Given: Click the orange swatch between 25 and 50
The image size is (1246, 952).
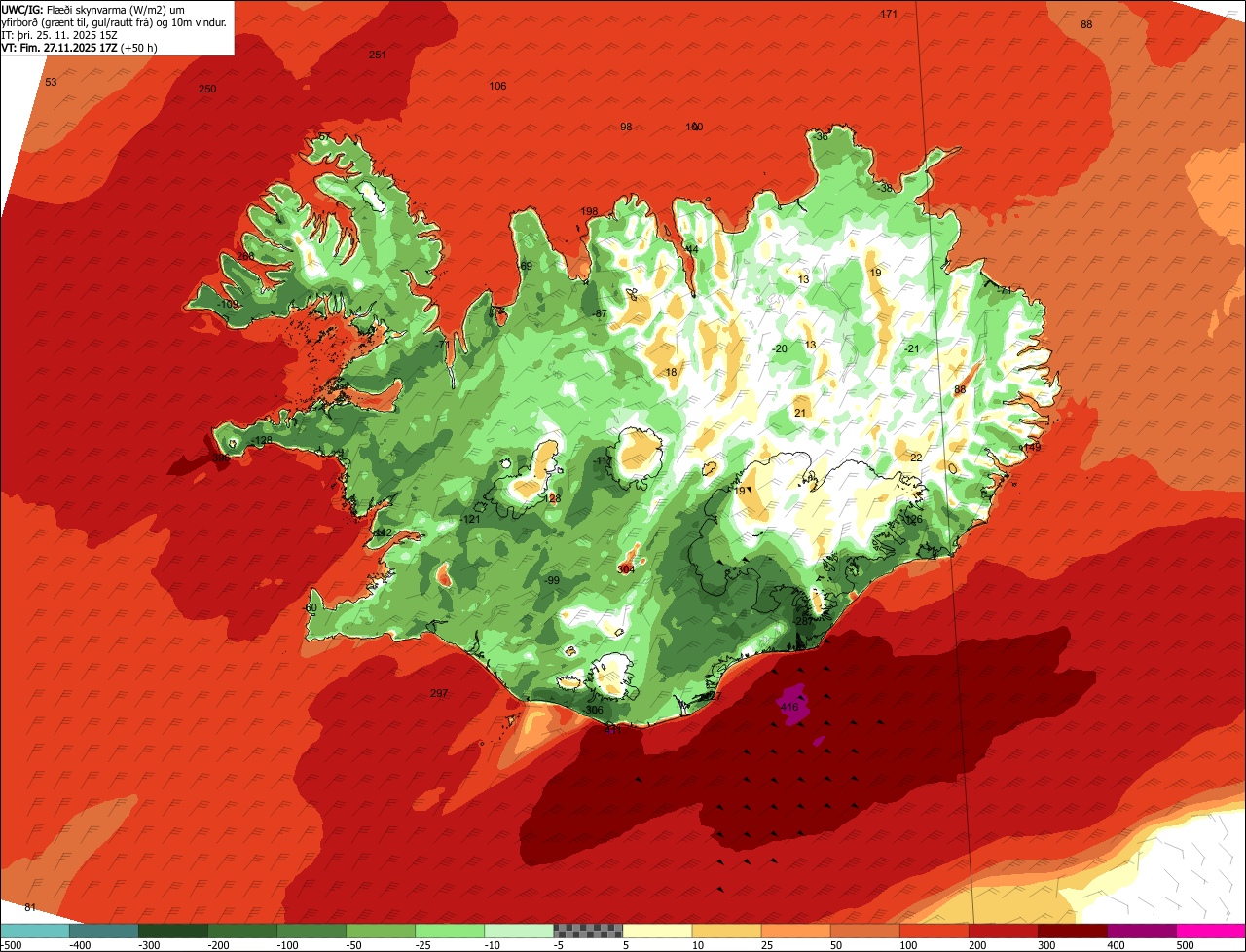Looking at the screenshot, I should [795, 931].
